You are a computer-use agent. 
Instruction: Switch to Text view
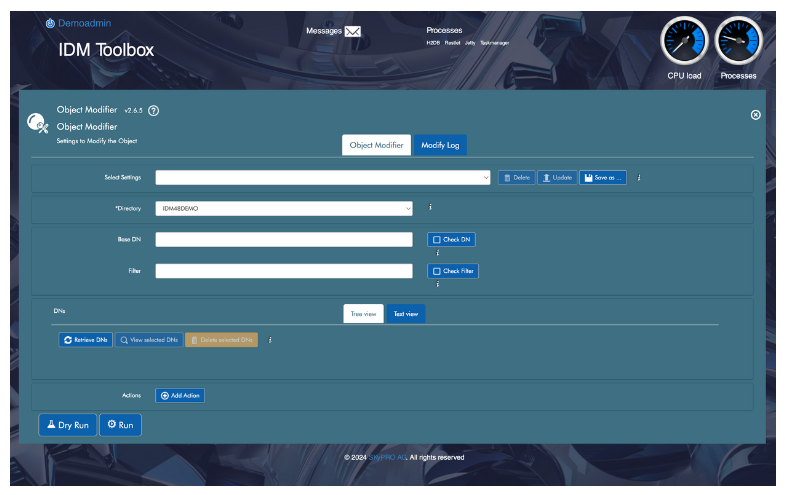coord(405,314)
